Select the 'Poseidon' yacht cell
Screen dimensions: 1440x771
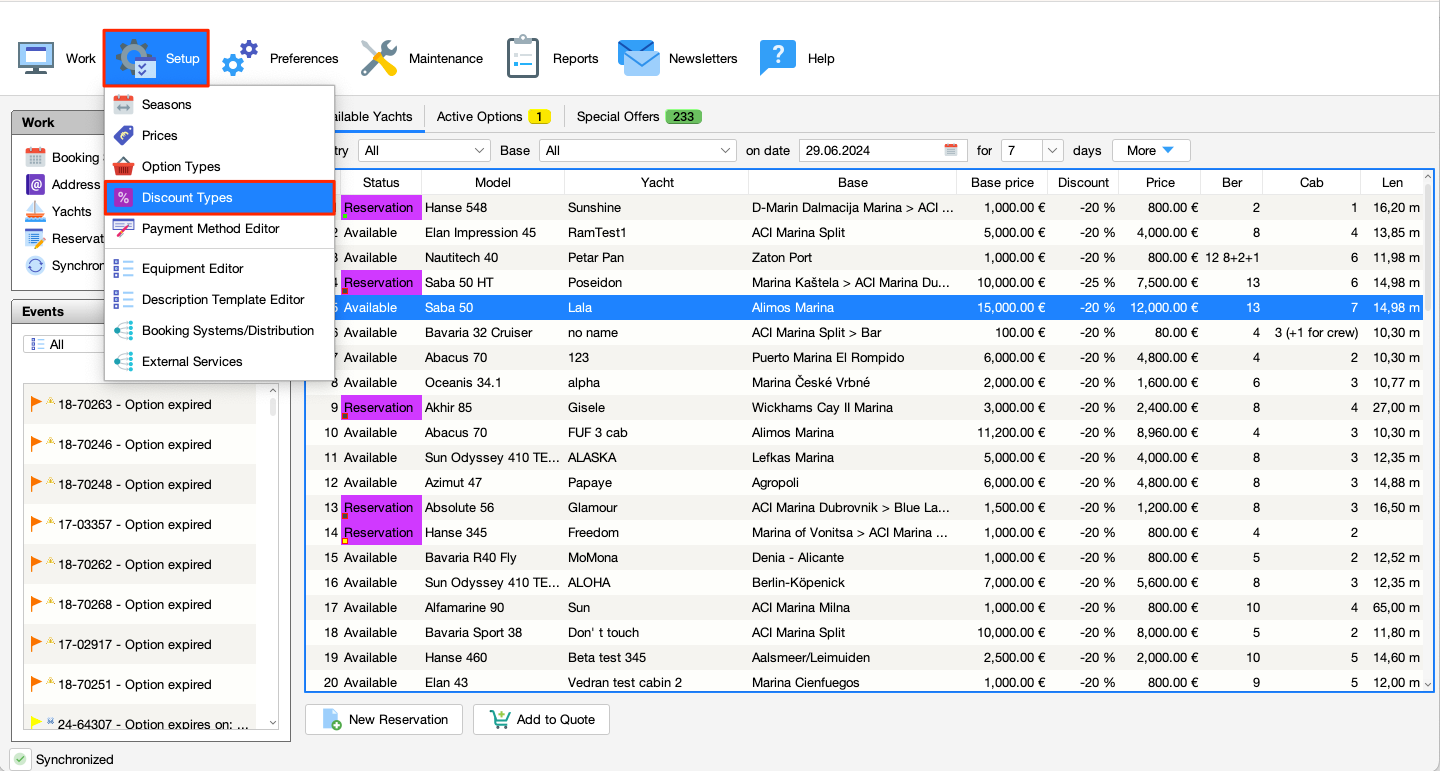(656, 283)
